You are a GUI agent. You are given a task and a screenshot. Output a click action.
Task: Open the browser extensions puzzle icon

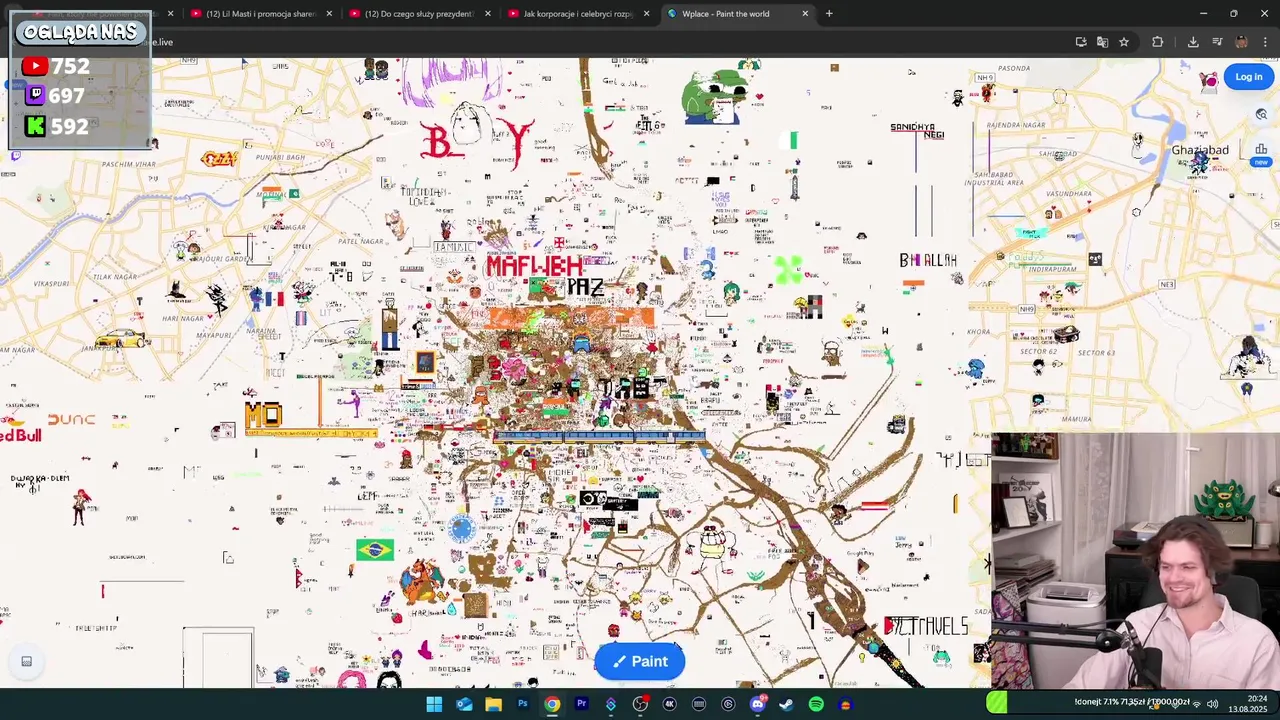point(1158,42)
